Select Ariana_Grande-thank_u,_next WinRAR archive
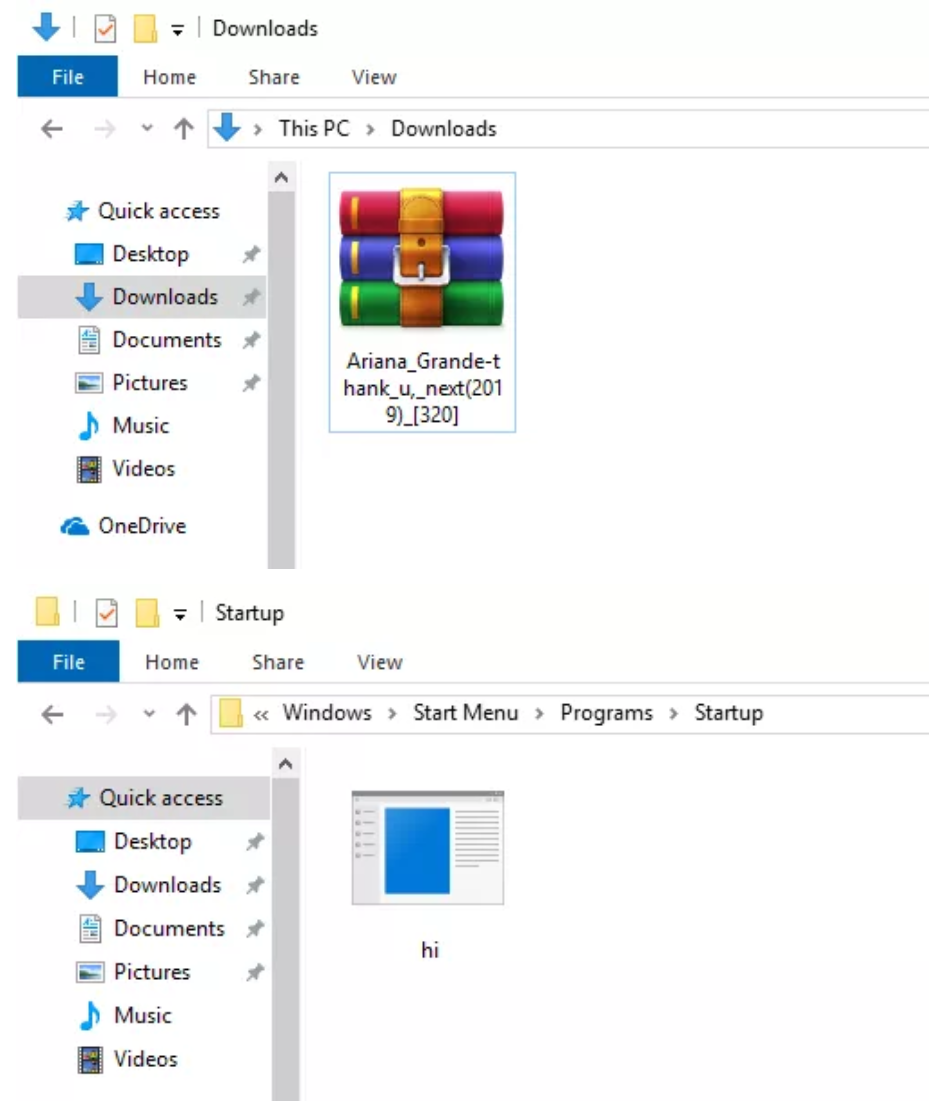This screenshot has width=931, height=1104. [422, 302]
